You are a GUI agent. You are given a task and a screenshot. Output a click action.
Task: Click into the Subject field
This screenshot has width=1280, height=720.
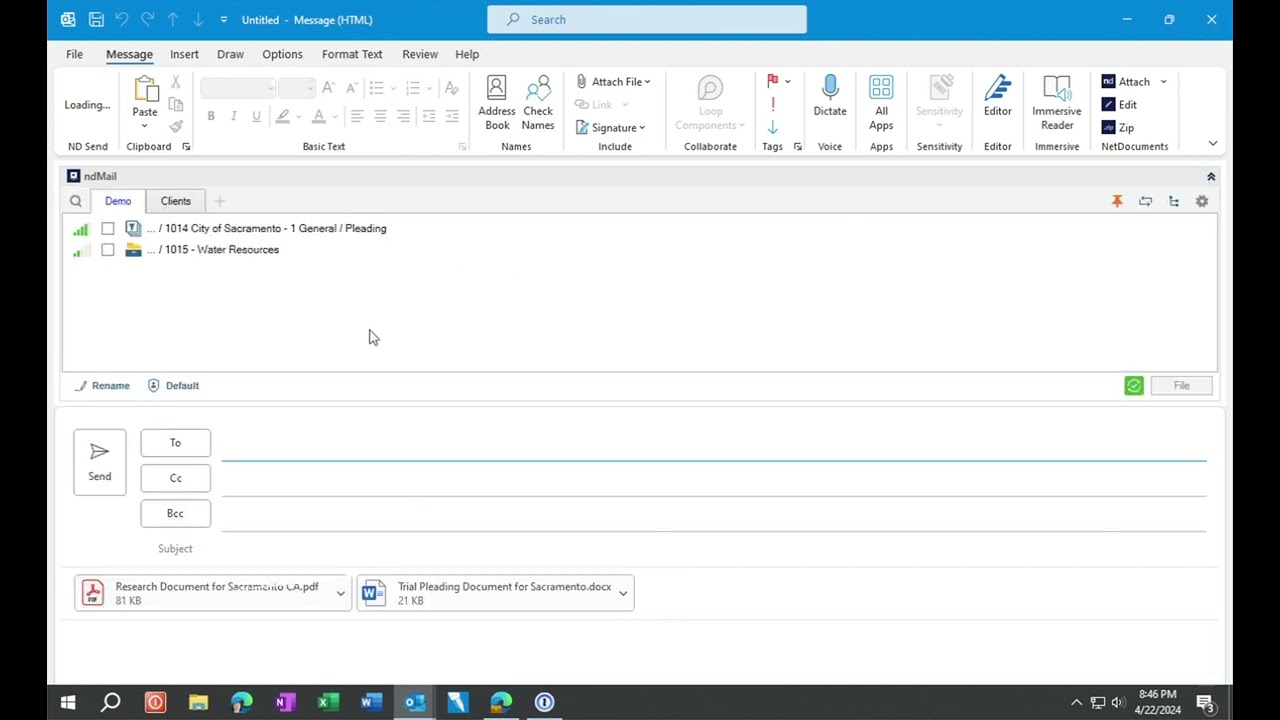tap(714, 549)
